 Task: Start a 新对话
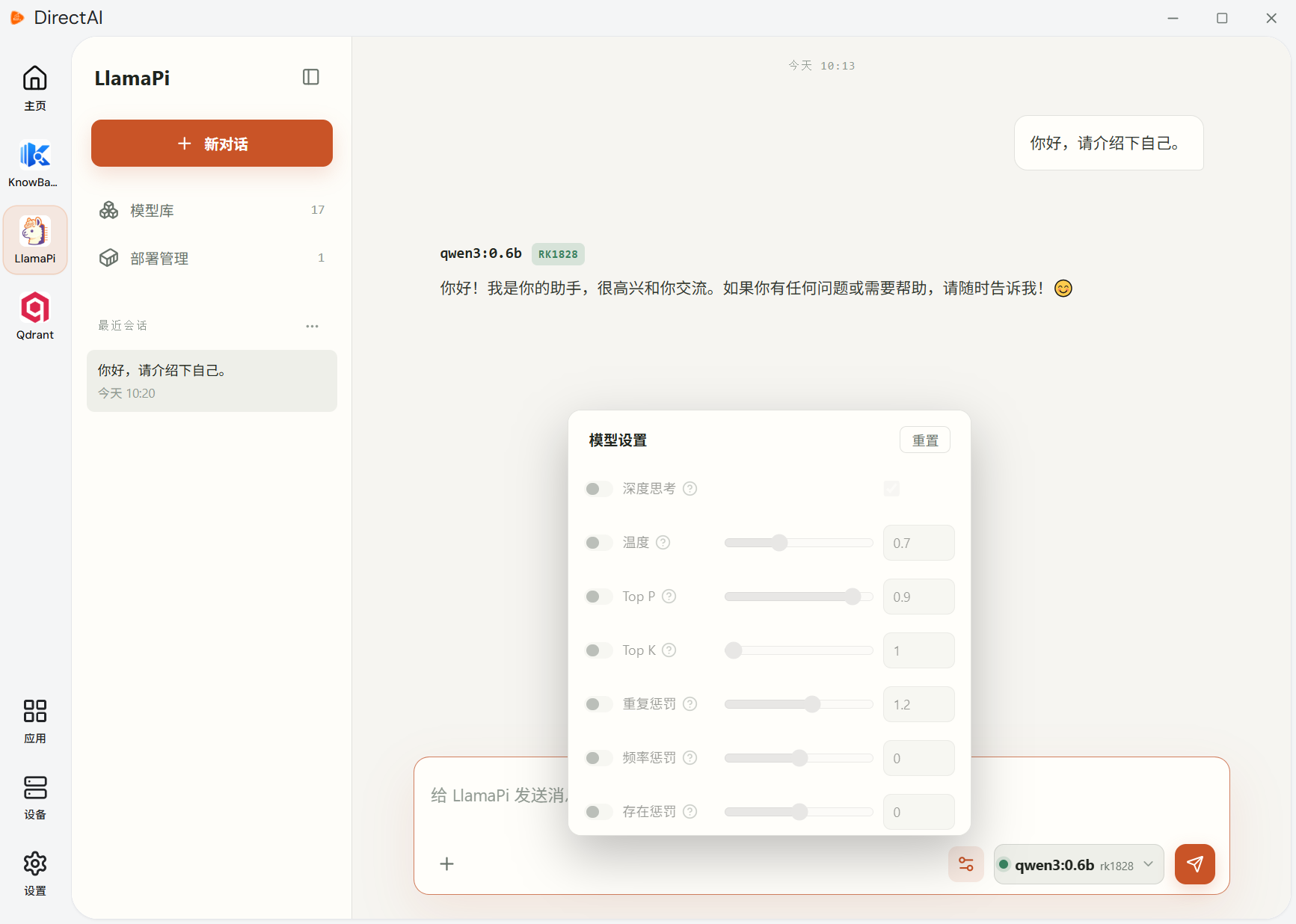point(212,143)
